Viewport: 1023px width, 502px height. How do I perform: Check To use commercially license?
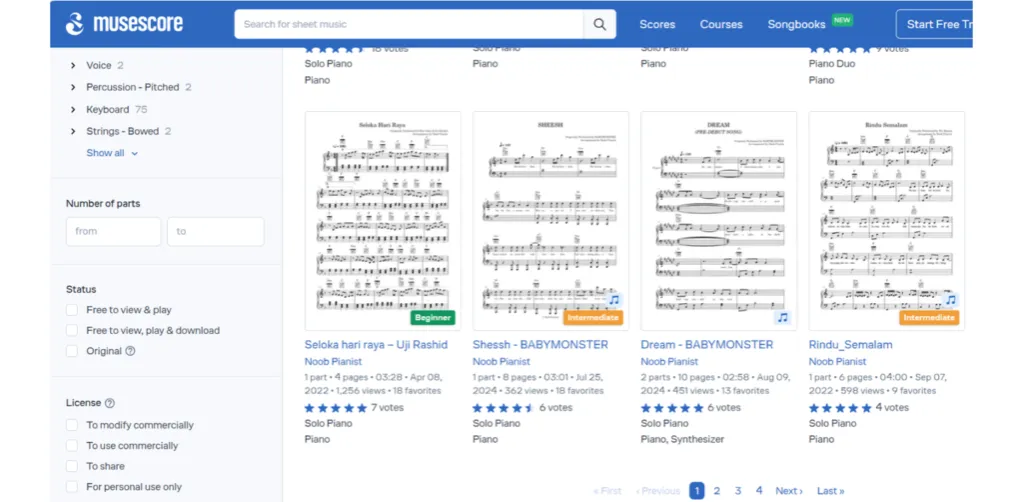pos(72,446)
